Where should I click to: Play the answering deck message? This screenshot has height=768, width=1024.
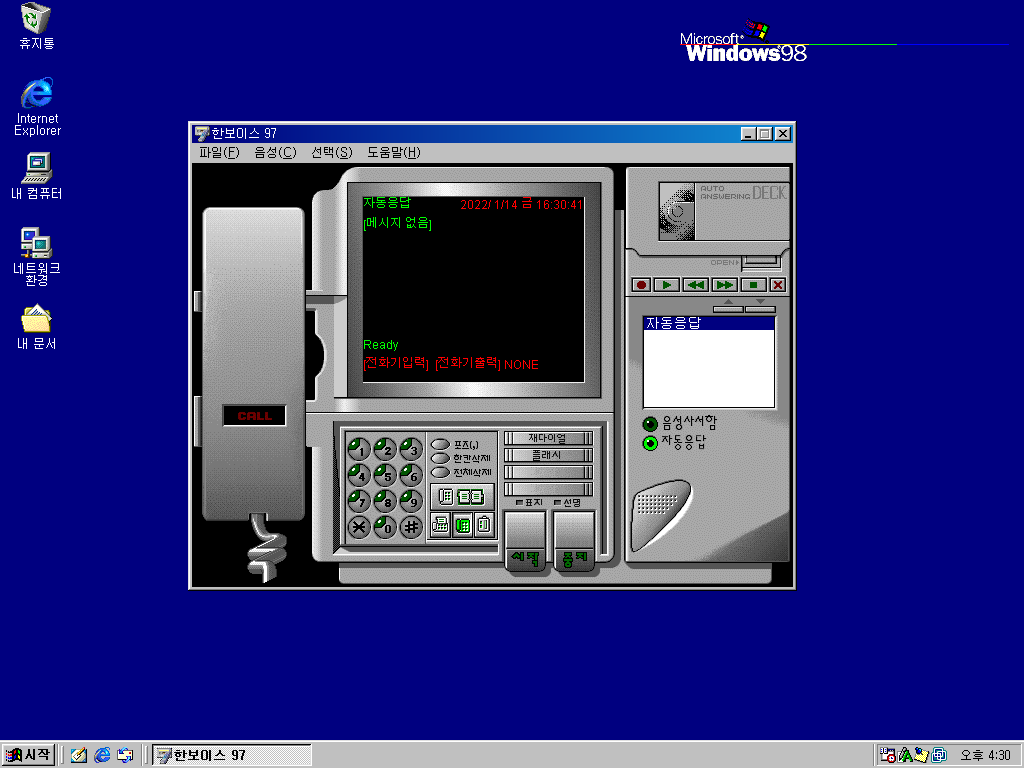pos(666,285)
